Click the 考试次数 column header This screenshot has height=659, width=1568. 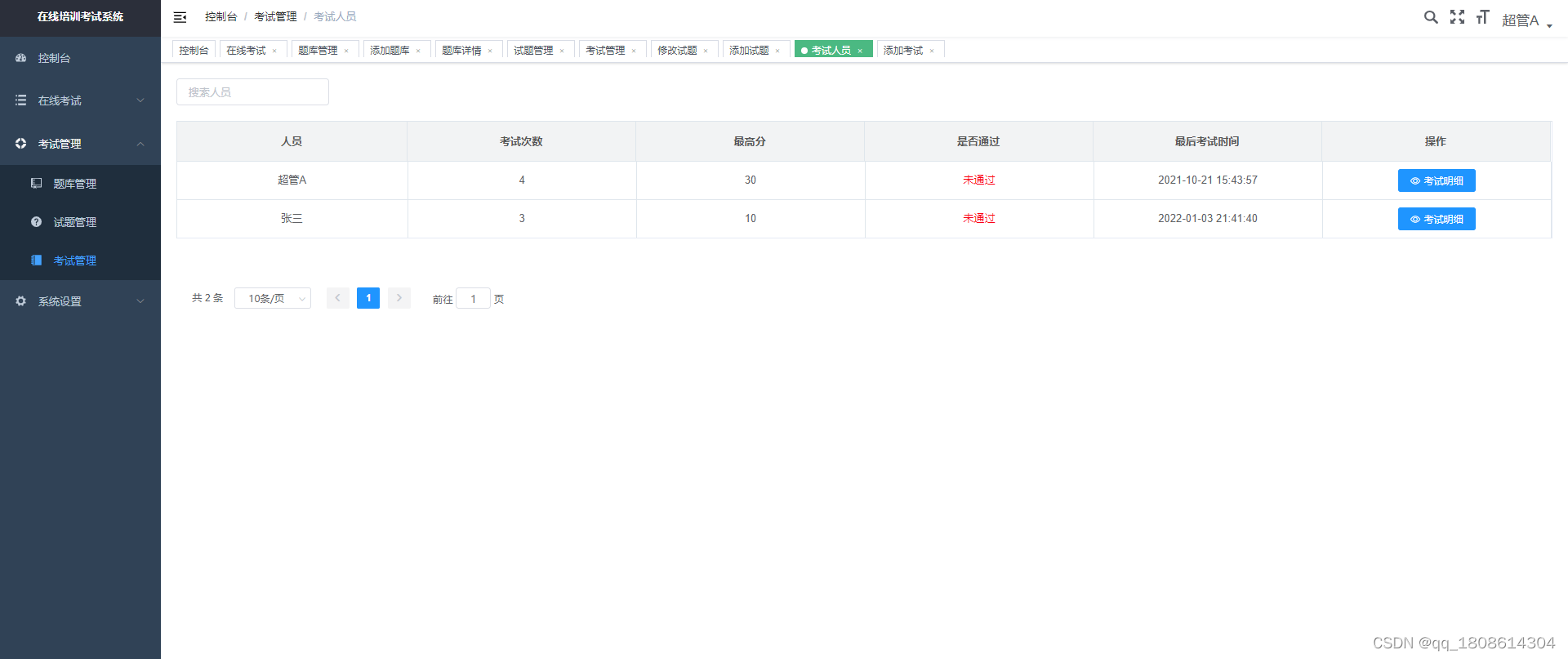tap(521, 141)
